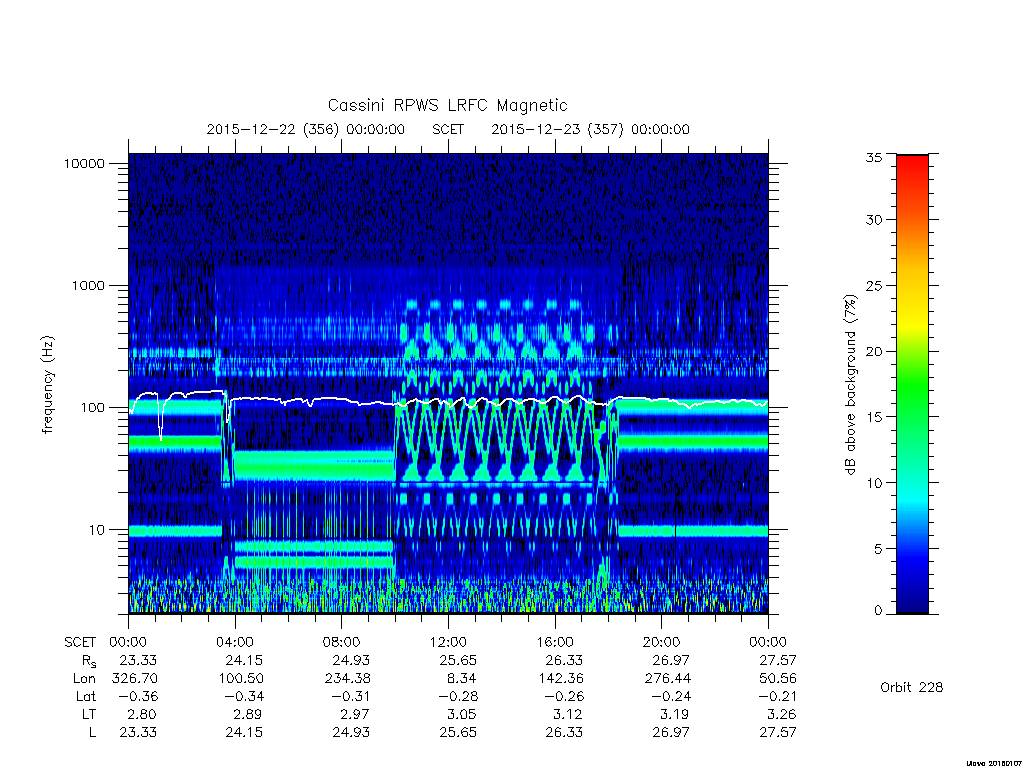The image size is (1024, 768).
Task: Click the 15 value on color bar
Action: tap(874, 417)
